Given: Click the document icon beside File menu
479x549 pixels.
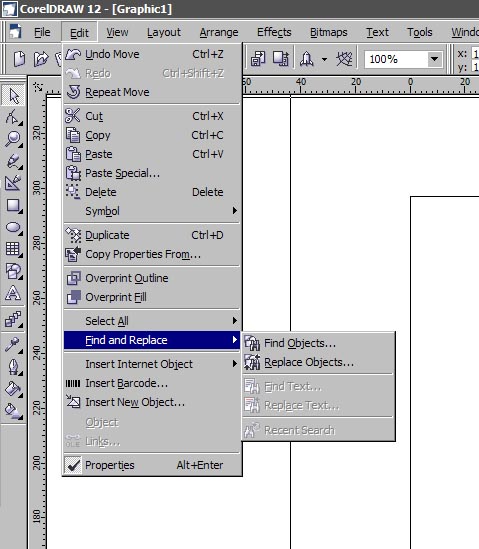Looking at the screenshot, I should (15, 32).
